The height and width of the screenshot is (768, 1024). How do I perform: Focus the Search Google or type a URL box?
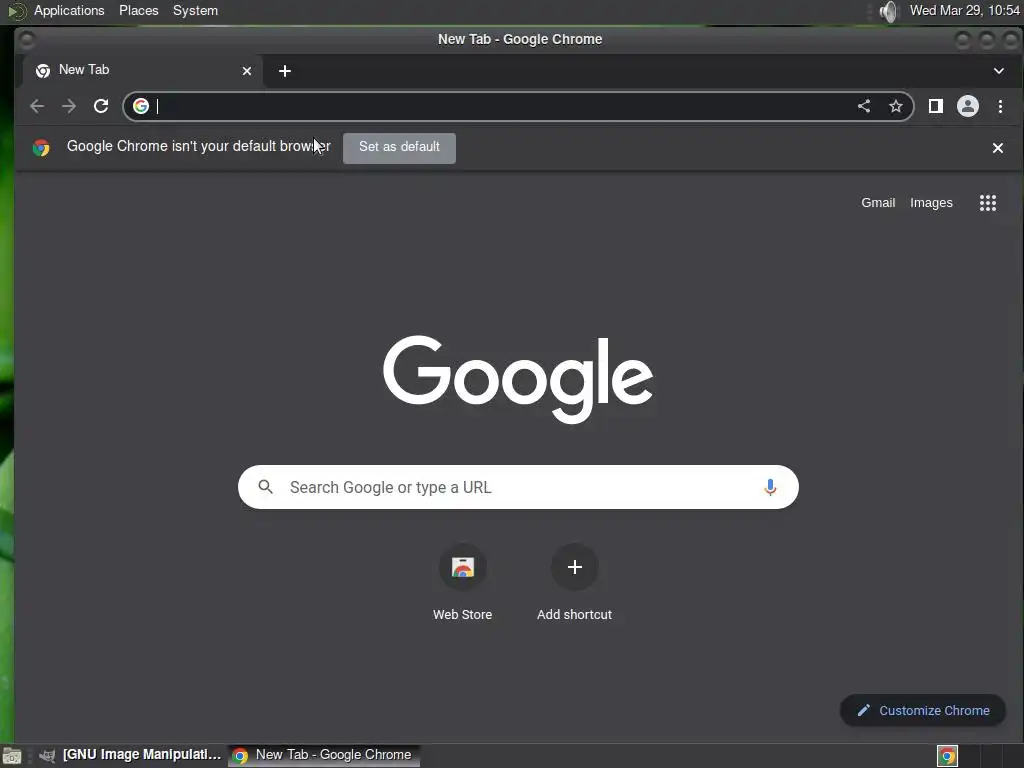[x=518, y=487]
